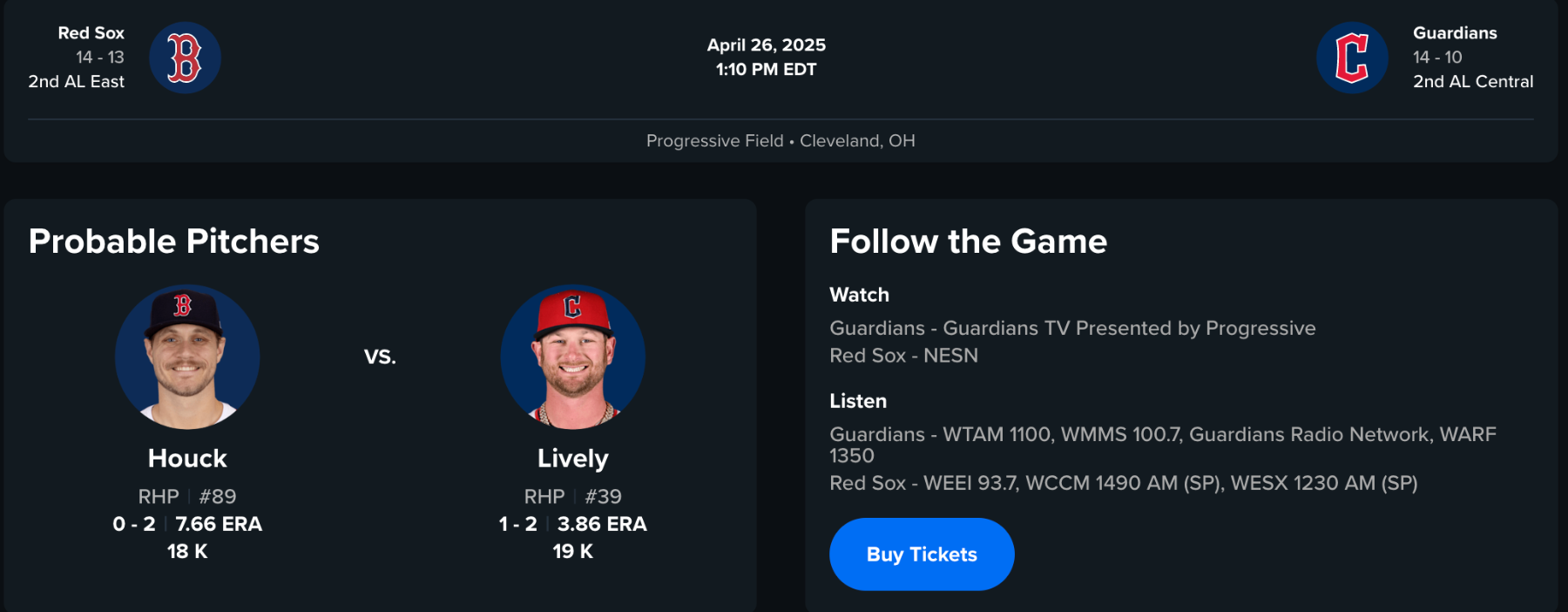Click the Red Sox NESN broadcast listing
The width and height of the screenshot is (1568, 612).
[903, 356]
